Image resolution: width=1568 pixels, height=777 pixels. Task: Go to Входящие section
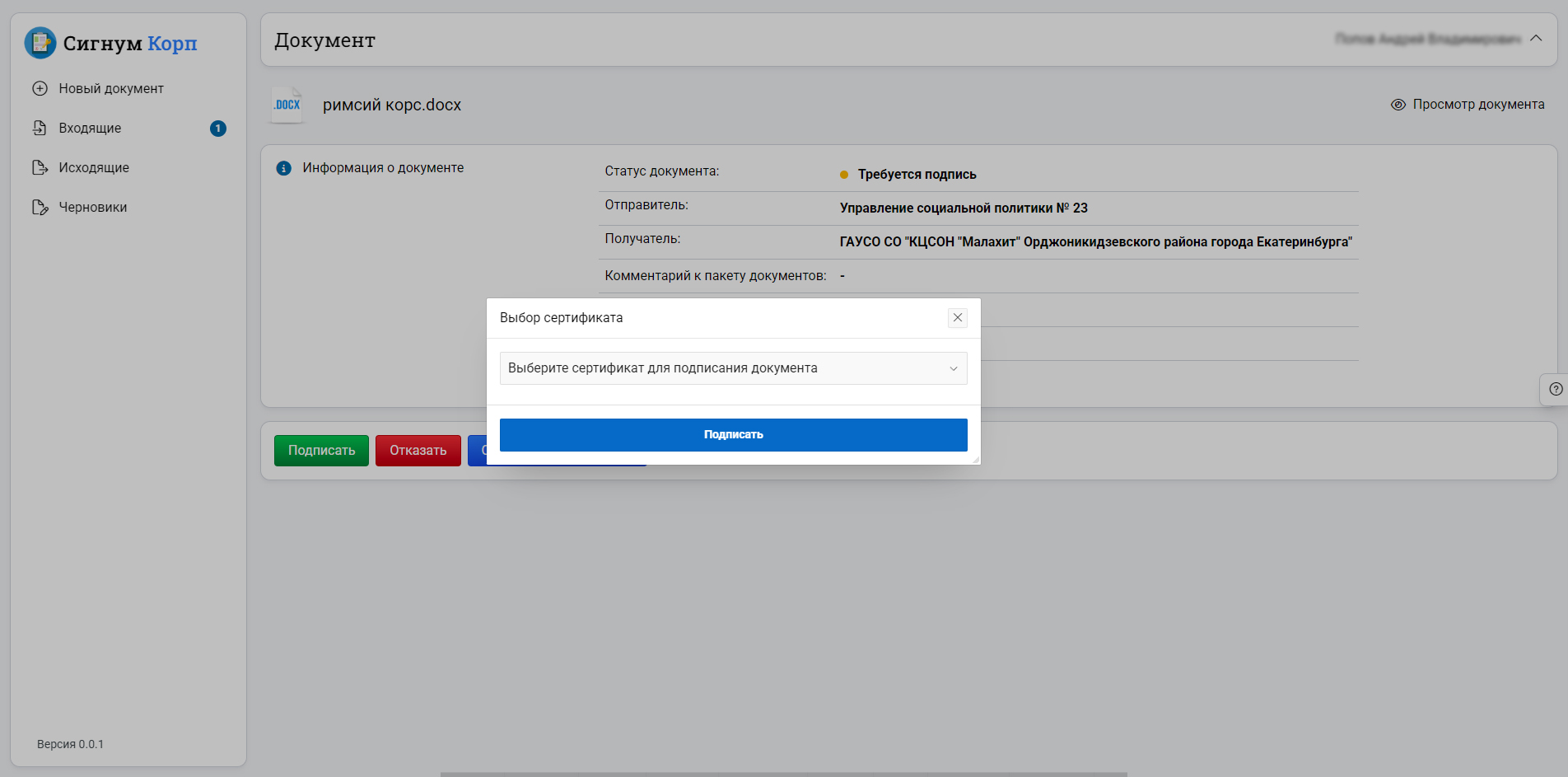(90, 128)
